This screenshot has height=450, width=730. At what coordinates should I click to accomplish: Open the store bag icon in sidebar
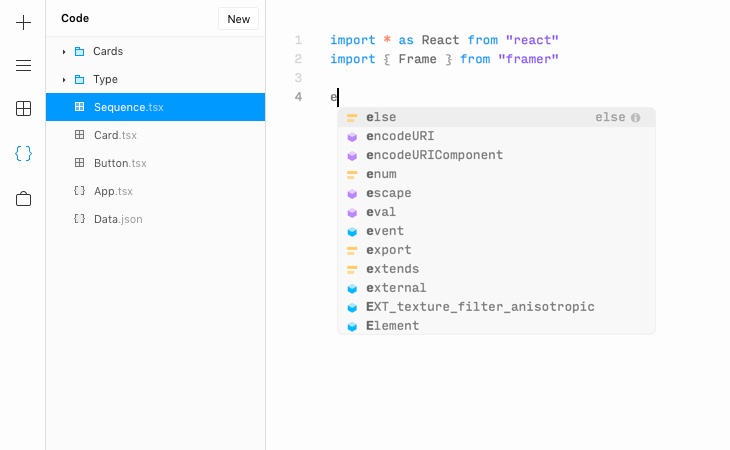click(23, 198)
